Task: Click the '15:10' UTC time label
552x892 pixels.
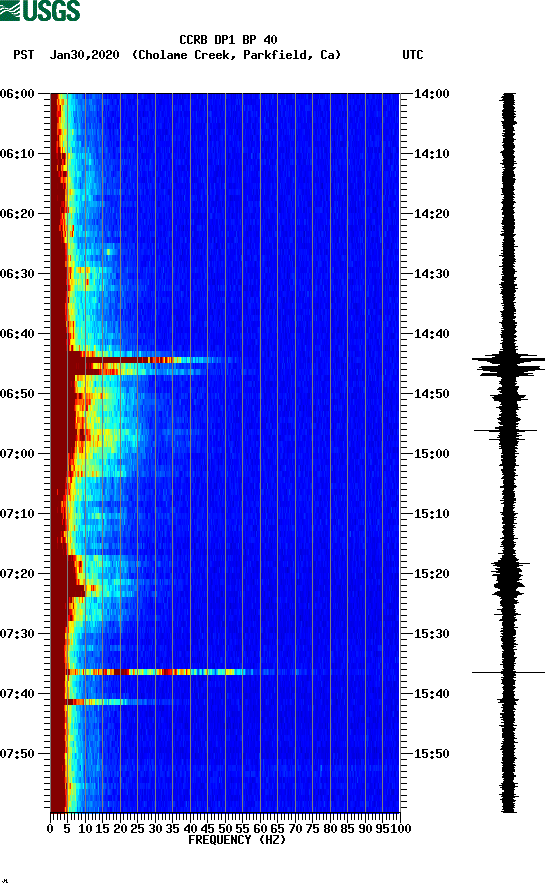Action: [x=431, y=514]
